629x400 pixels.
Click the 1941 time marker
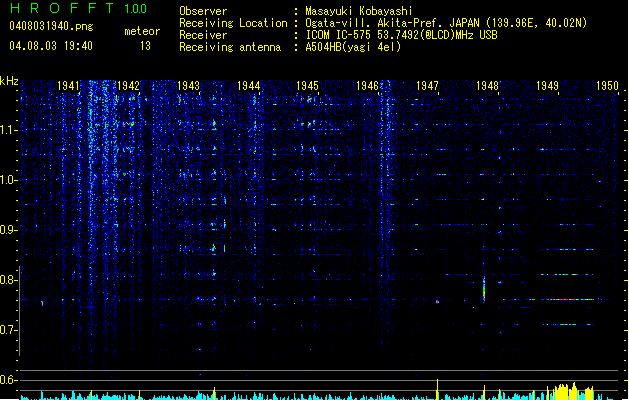[x=68, y=85]
